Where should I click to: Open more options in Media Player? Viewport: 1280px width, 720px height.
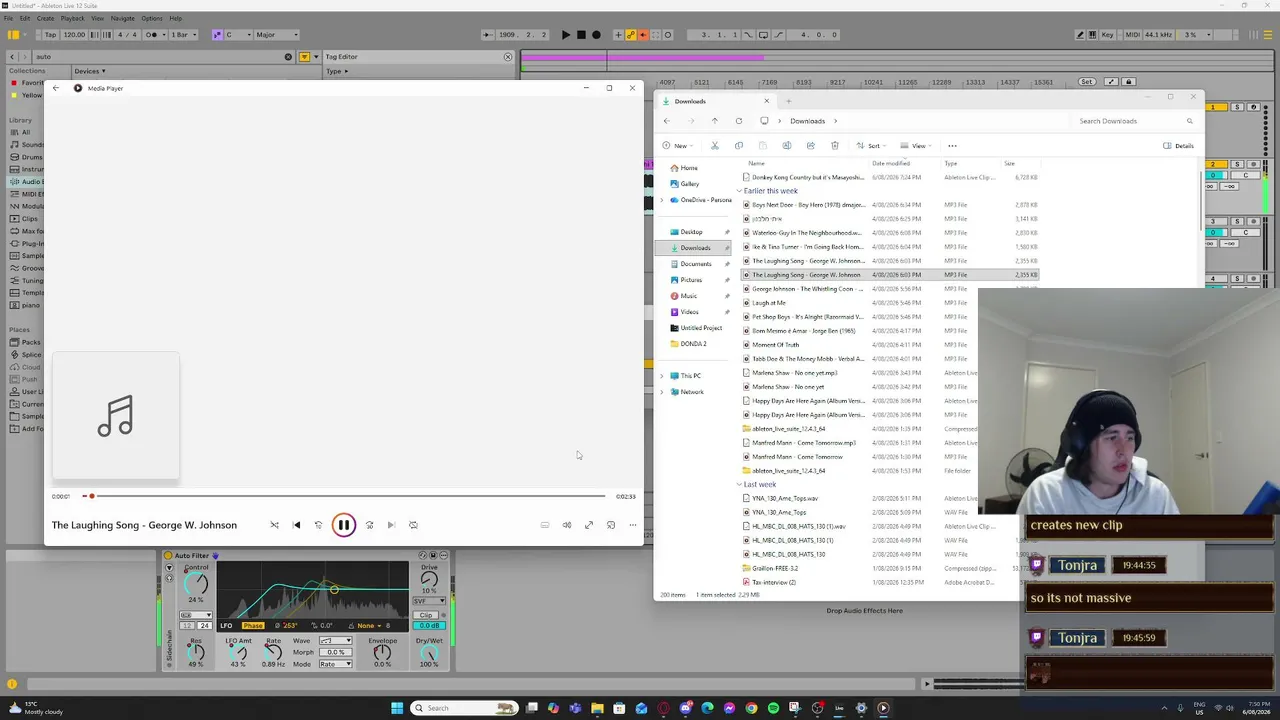[633, 525]
